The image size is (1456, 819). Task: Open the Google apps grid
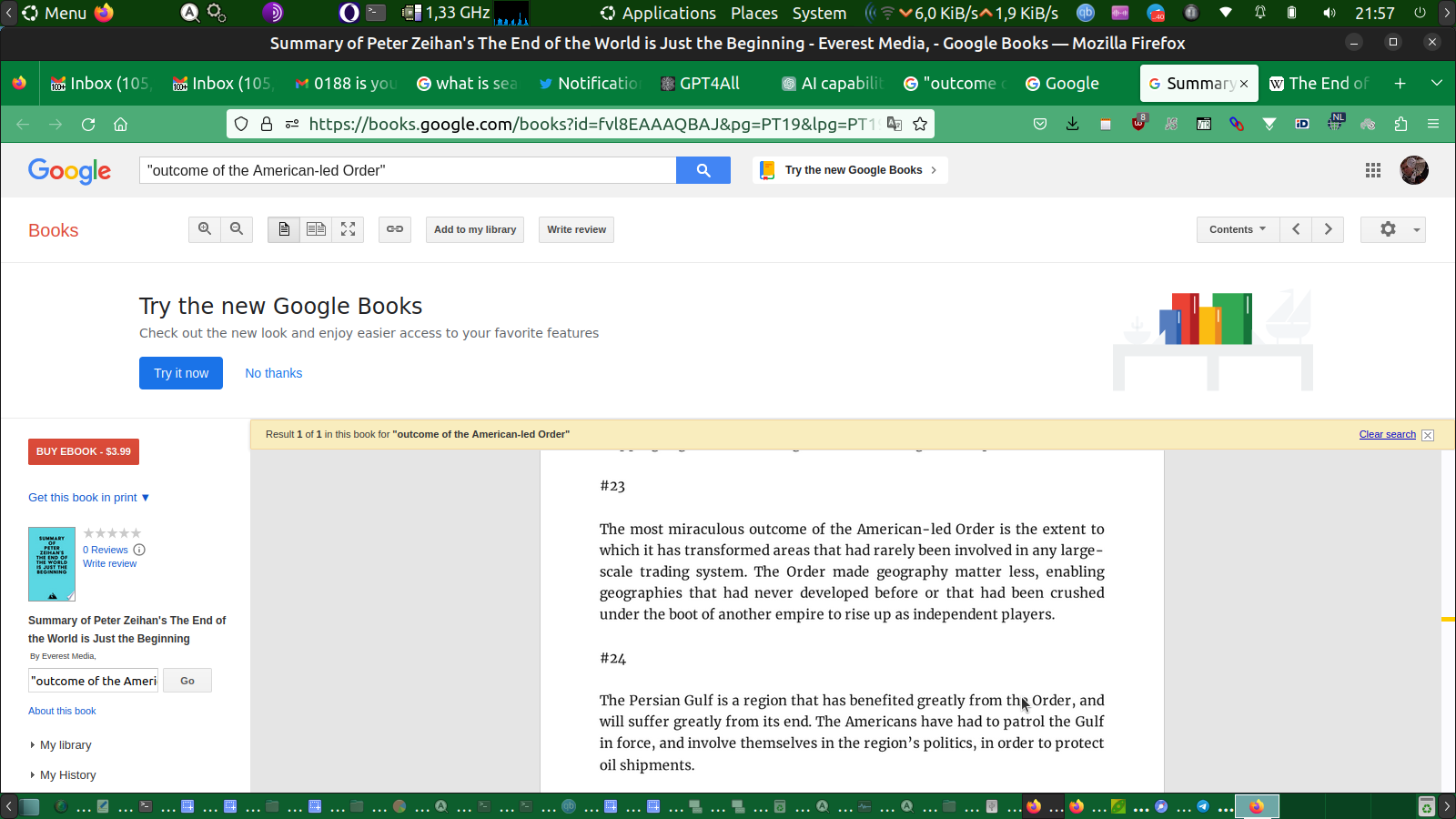point(1373,170)
